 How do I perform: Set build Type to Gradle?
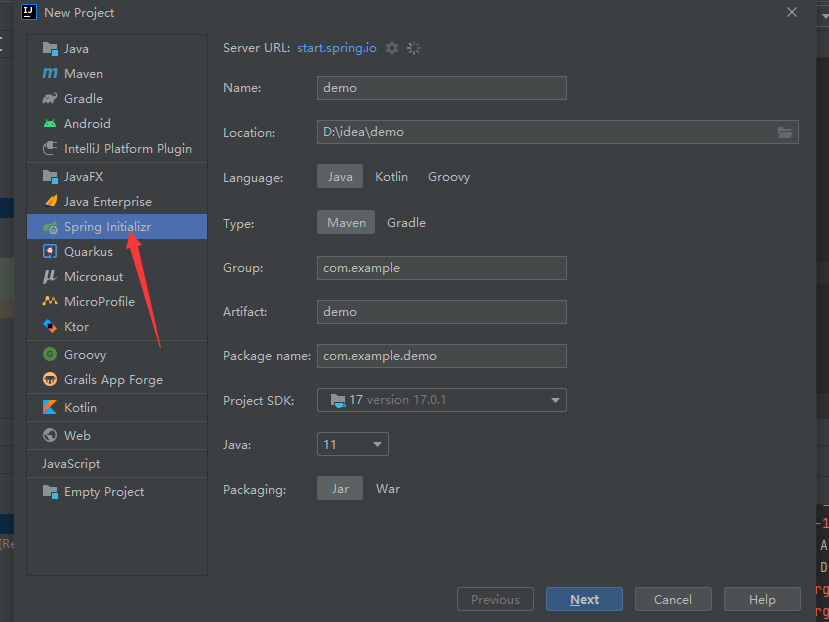pyautogui.click(x=406, y=223)
